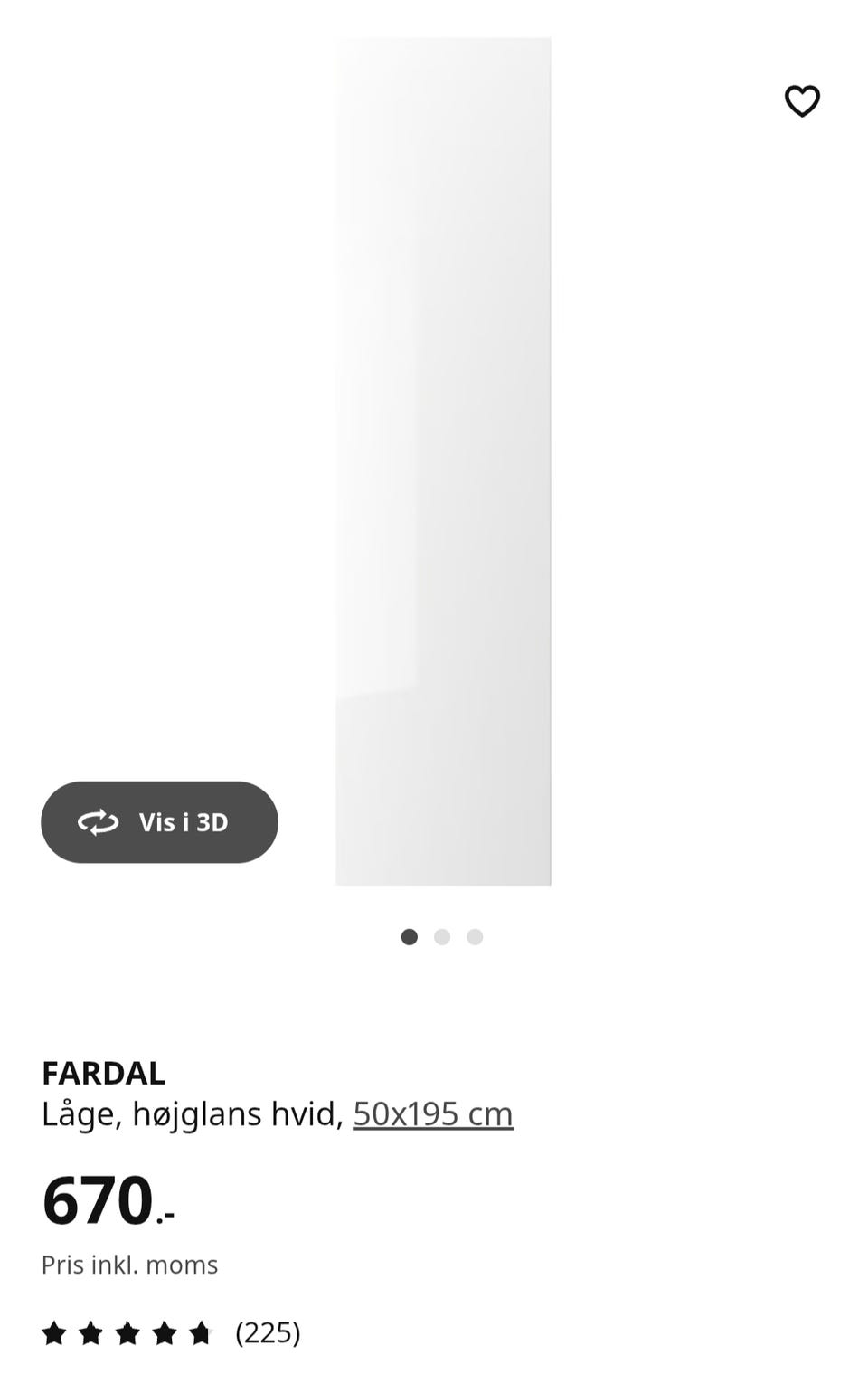This screenshot has height=1374, width=868.
Task: Click the white high-gloss door image
Action: point(443,461)
